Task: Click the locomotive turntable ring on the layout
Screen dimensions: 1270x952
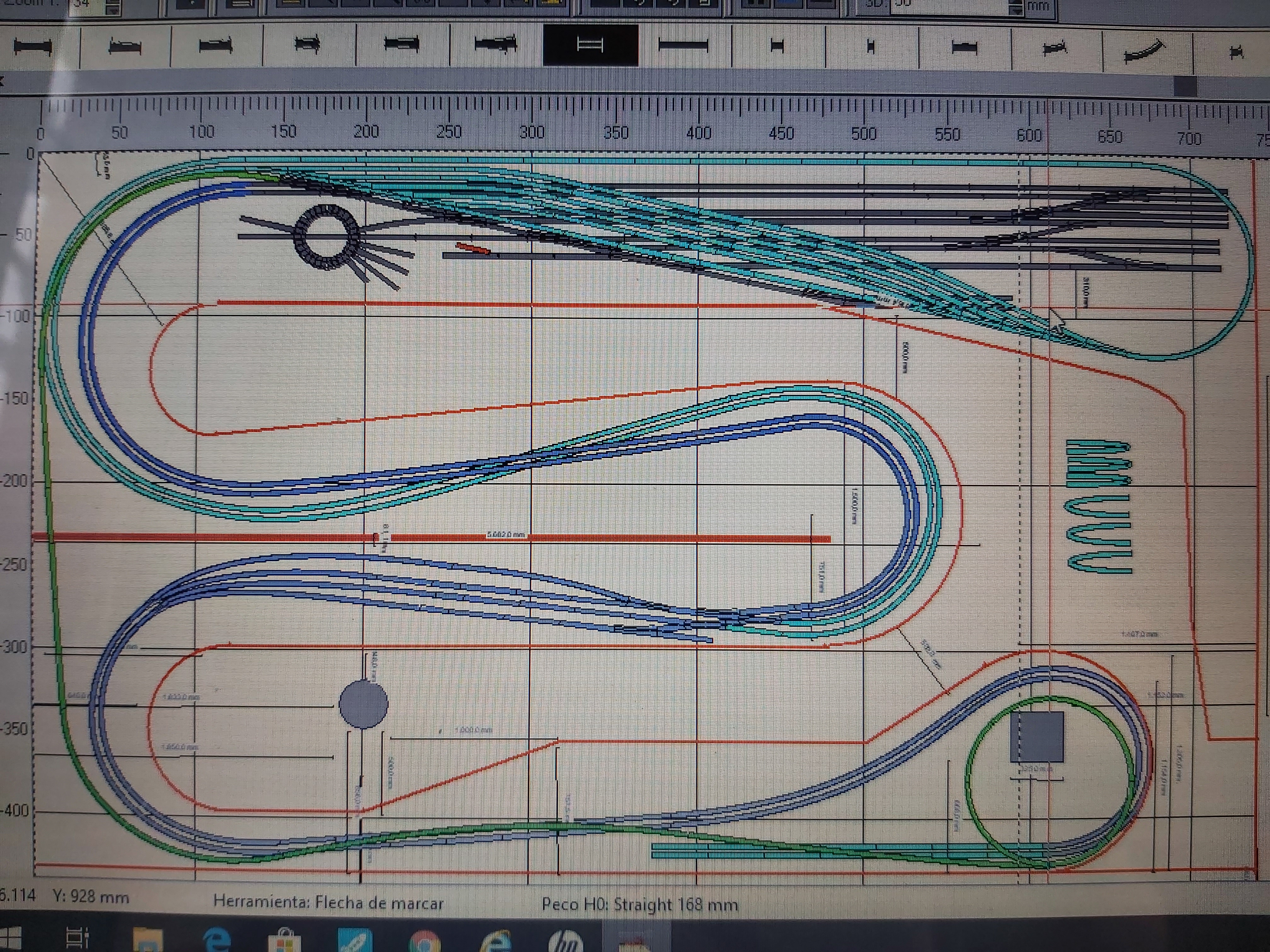Action: [x=327, y=236]
